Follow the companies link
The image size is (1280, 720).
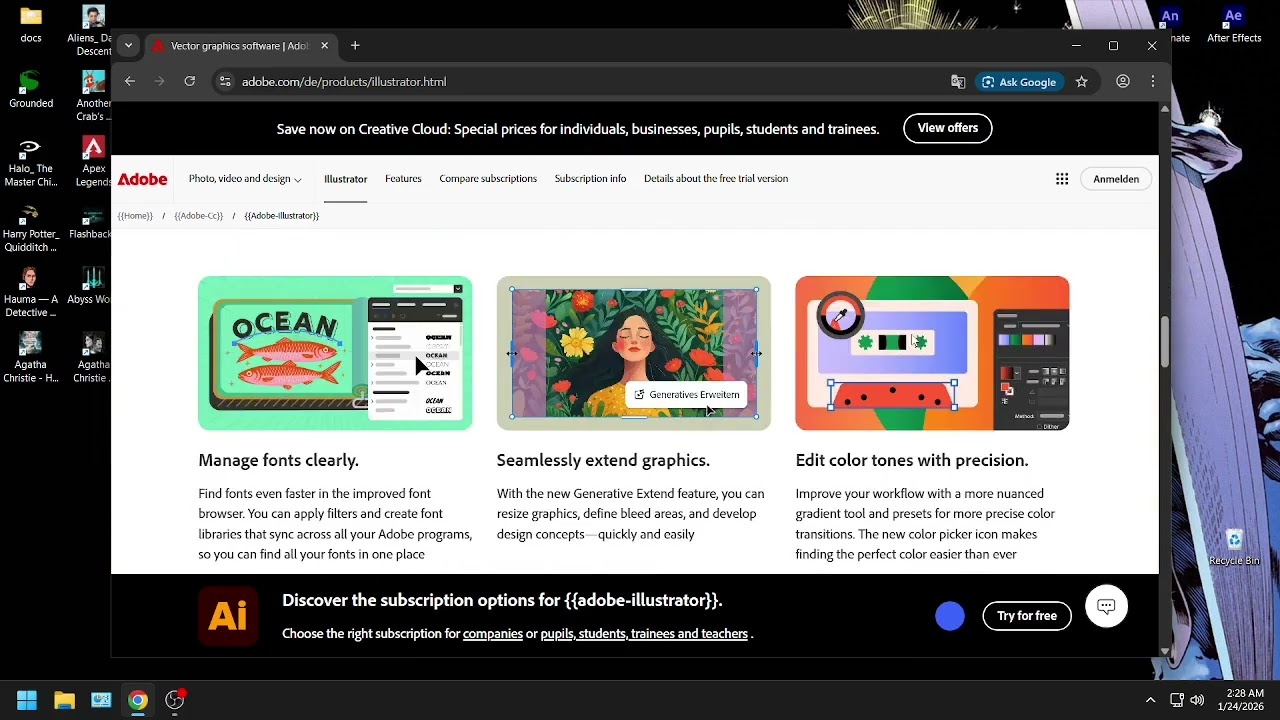pos(493,634)
